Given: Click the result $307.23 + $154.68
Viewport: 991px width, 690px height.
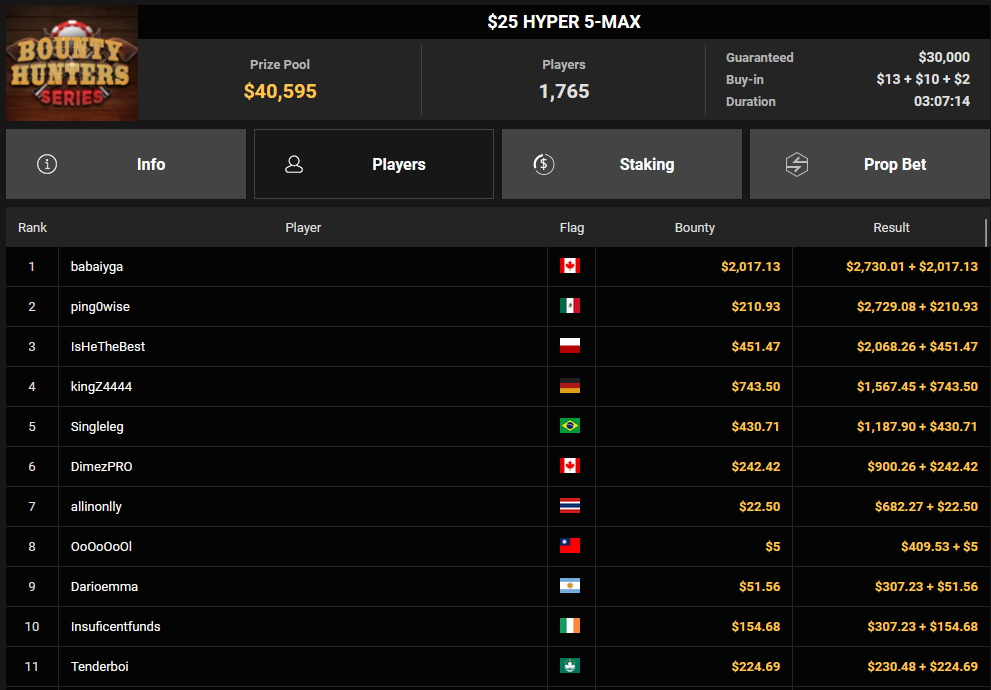Looking at the screenshot, I should [923, 626].
